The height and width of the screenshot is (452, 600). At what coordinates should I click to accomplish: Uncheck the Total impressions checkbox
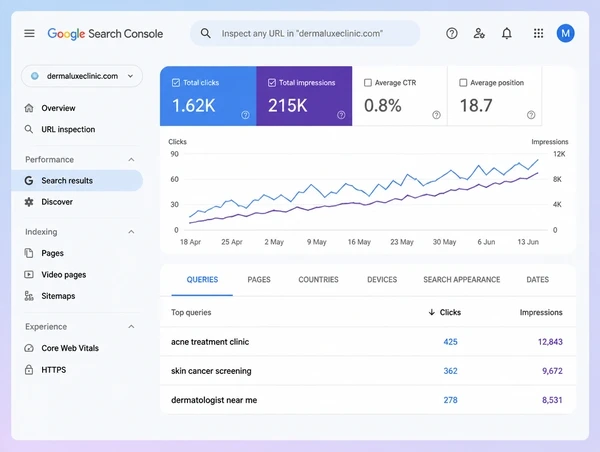tap(272, 83)
